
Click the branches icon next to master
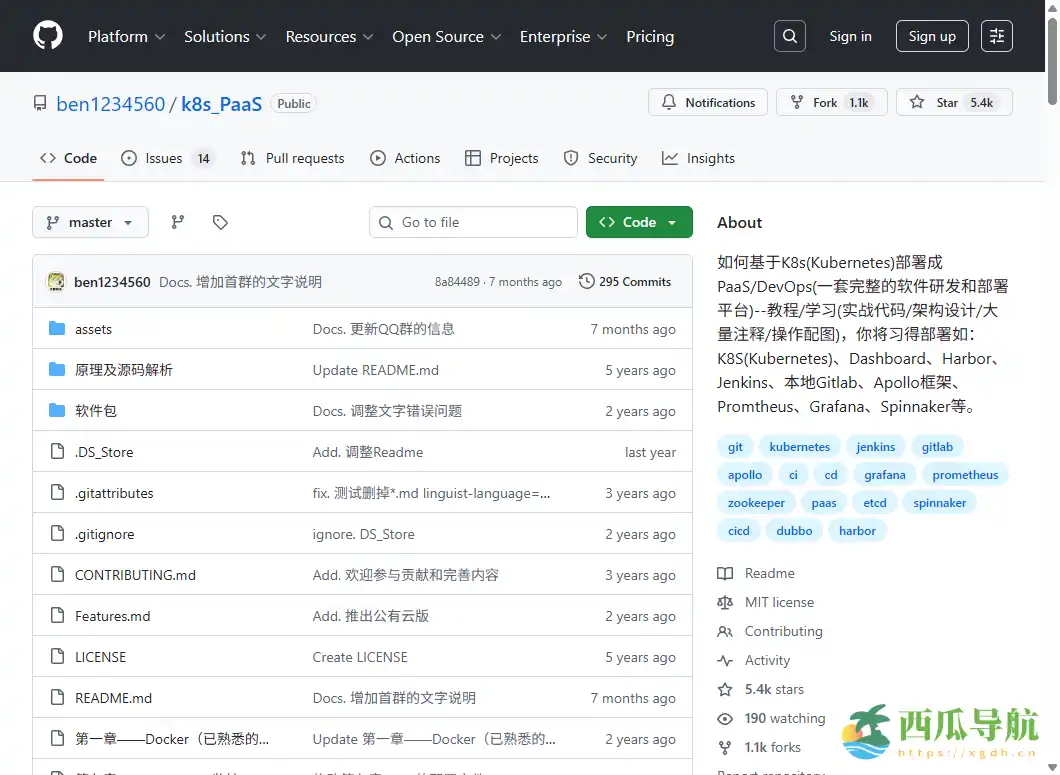(x=177, y=222)
